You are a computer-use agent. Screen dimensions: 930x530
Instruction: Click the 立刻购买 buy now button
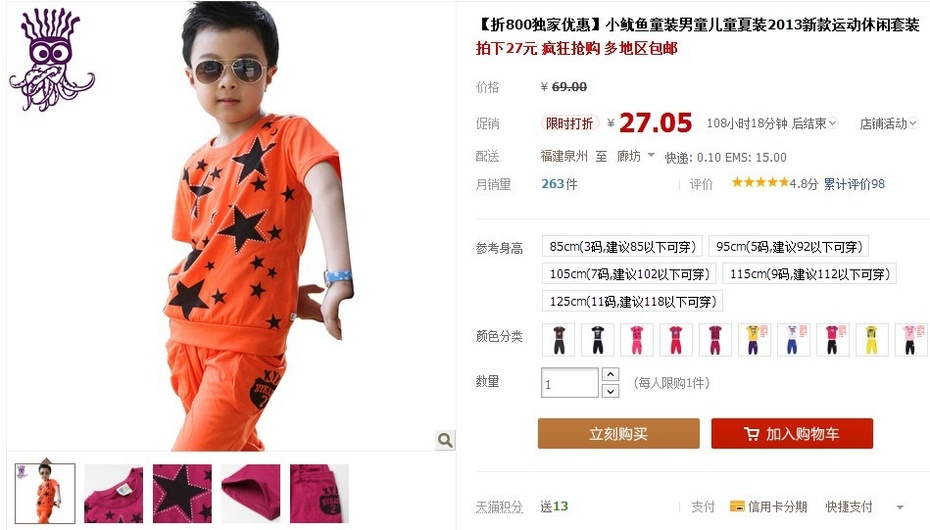(619, 433)
